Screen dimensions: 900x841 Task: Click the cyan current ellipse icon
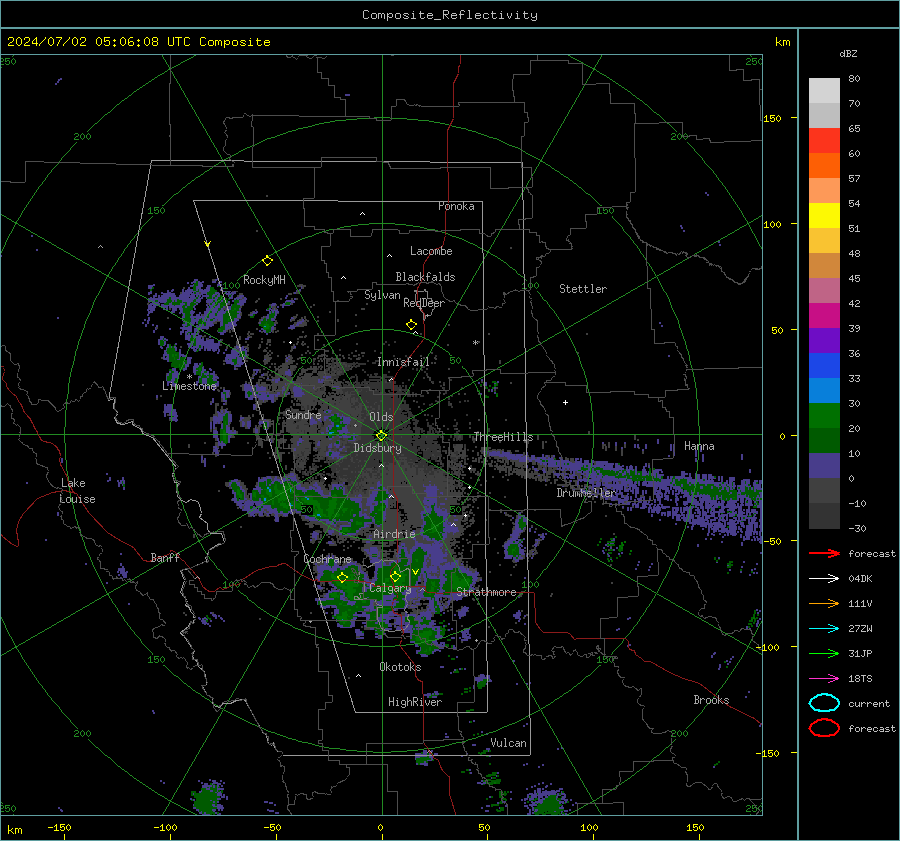[824, 703]
